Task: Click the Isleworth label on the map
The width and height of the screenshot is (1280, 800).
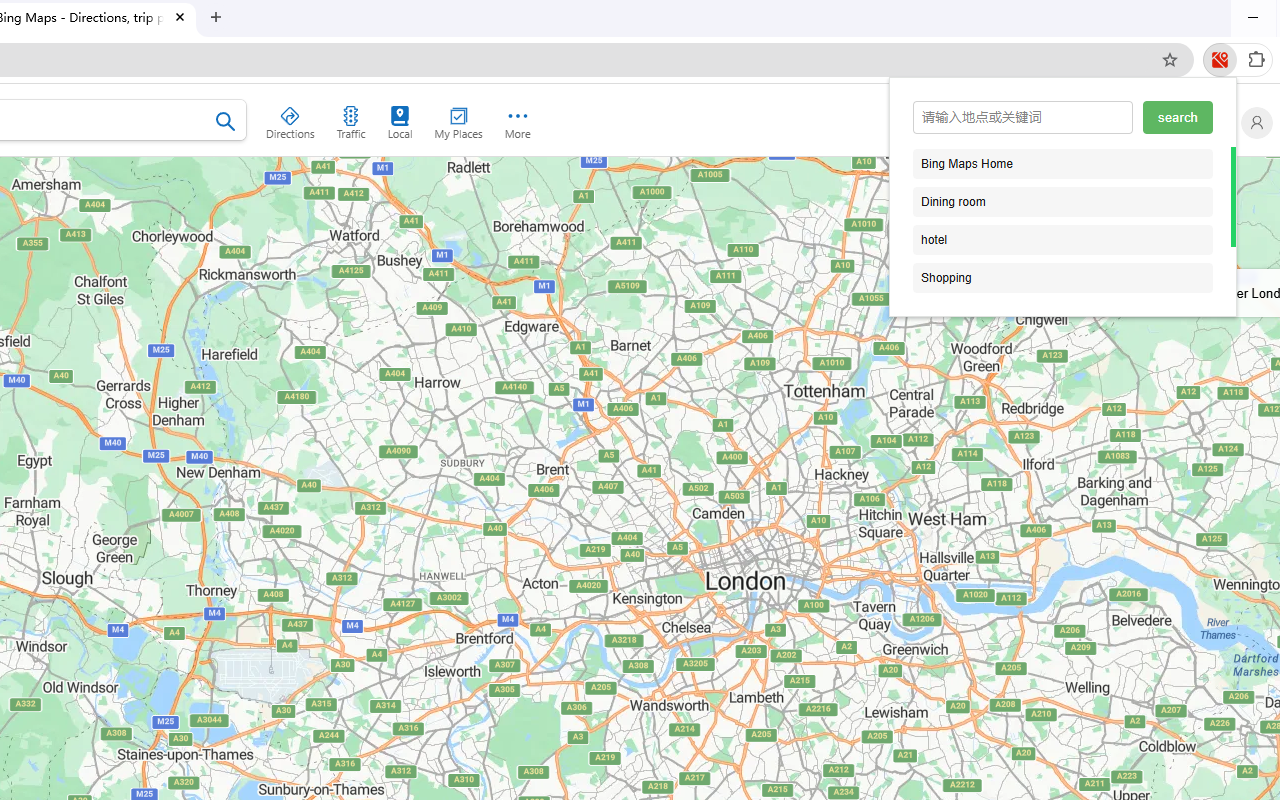Action: (452, 672)
